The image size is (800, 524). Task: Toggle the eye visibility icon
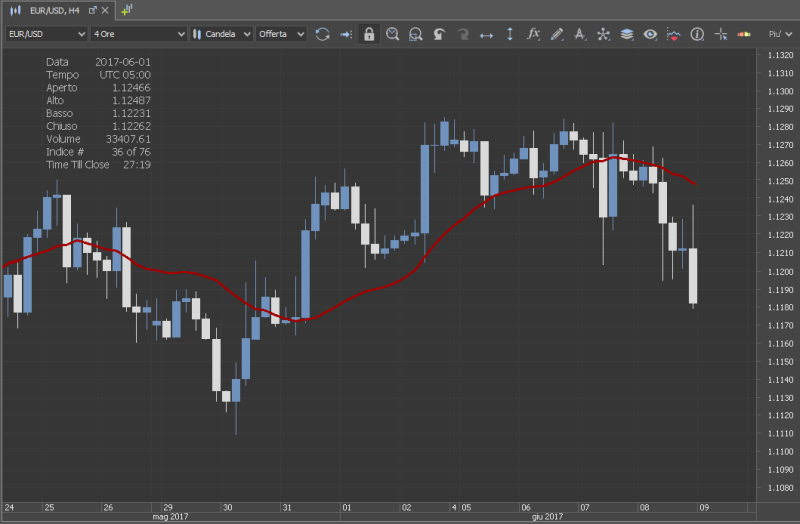click(x=650, y=34)
